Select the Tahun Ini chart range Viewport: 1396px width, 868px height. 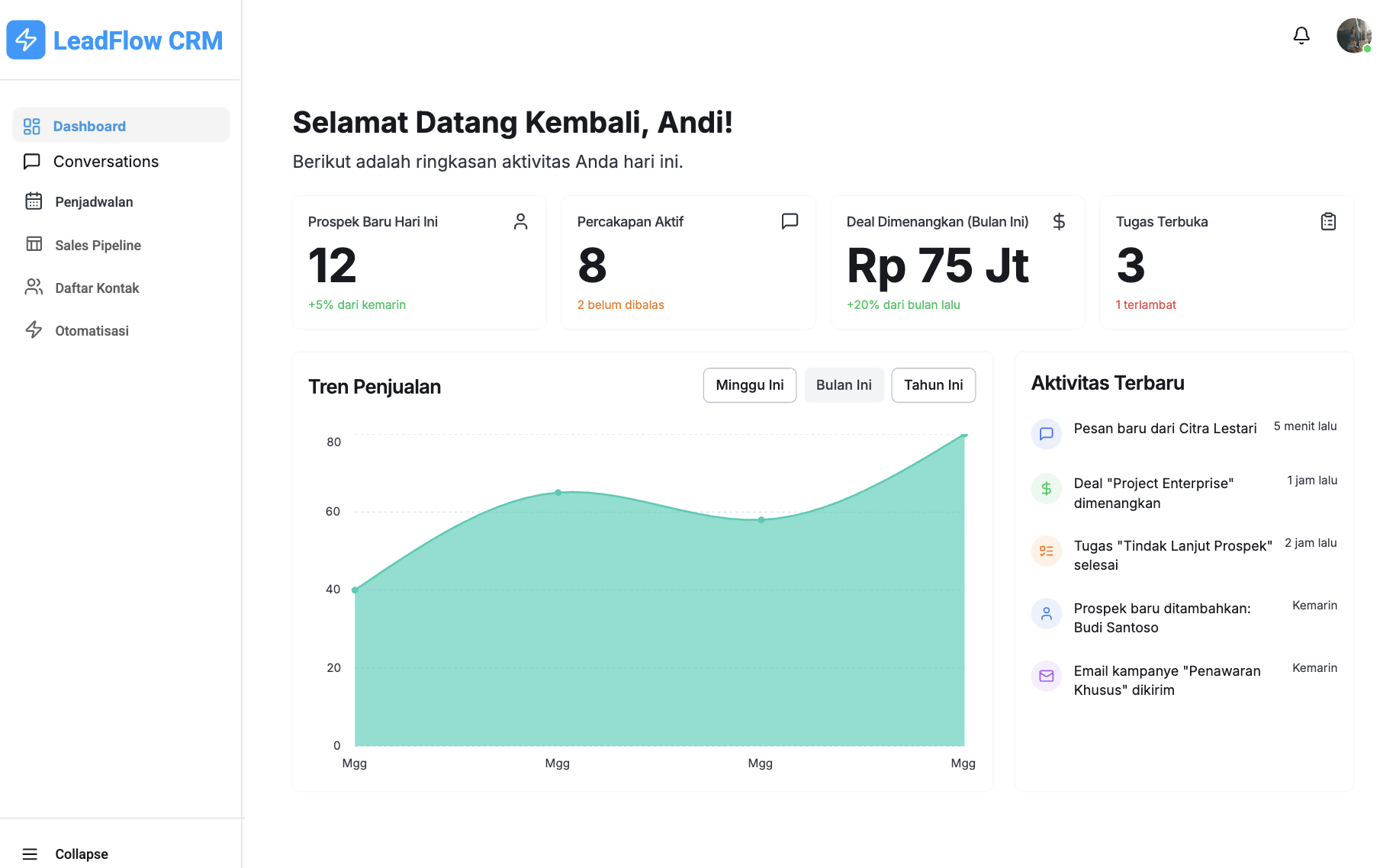point(934,385)
